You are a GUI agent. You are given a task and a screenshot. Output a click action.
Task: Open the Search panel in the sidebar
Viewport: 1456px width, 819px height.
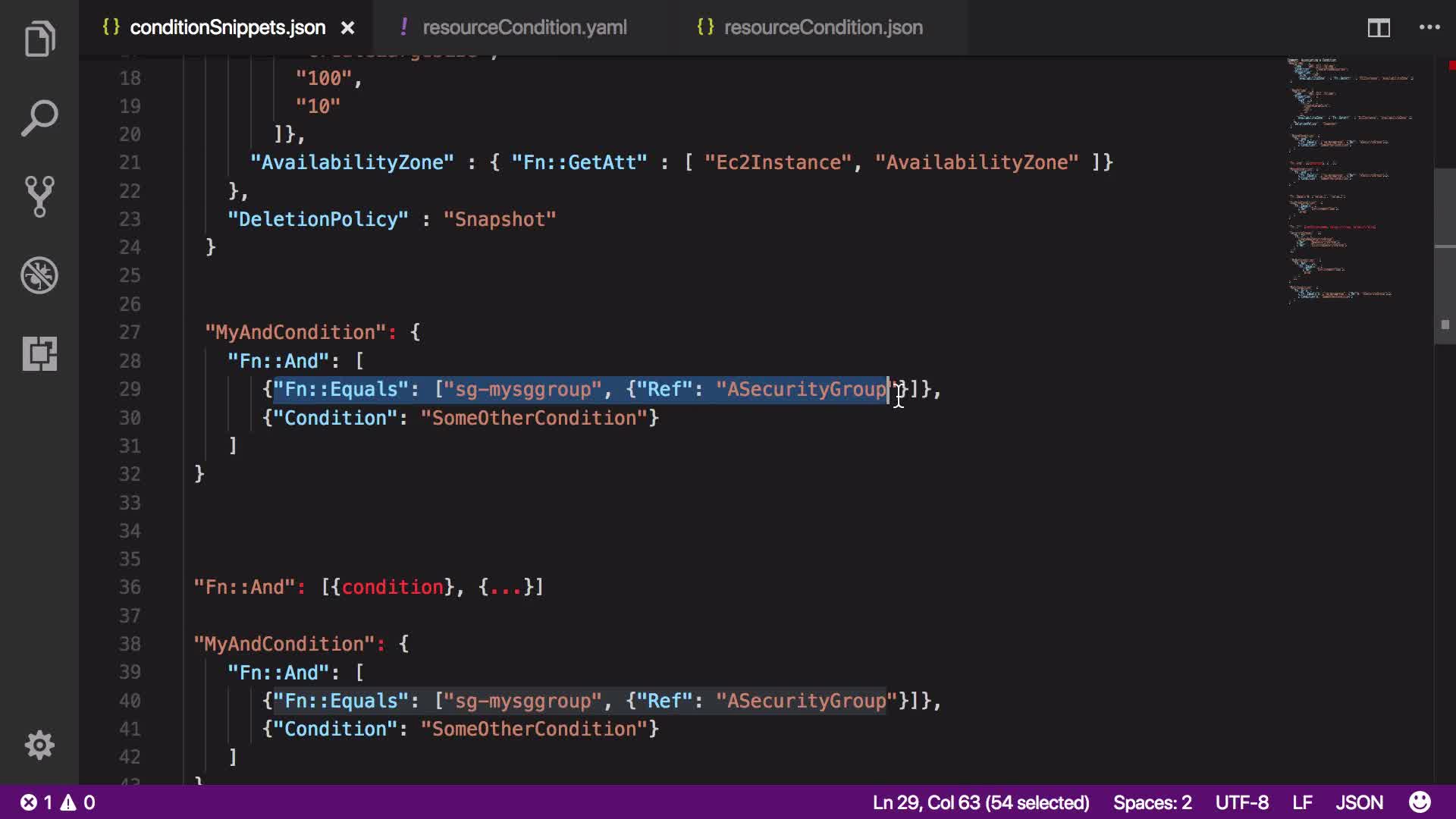point(39,118)
